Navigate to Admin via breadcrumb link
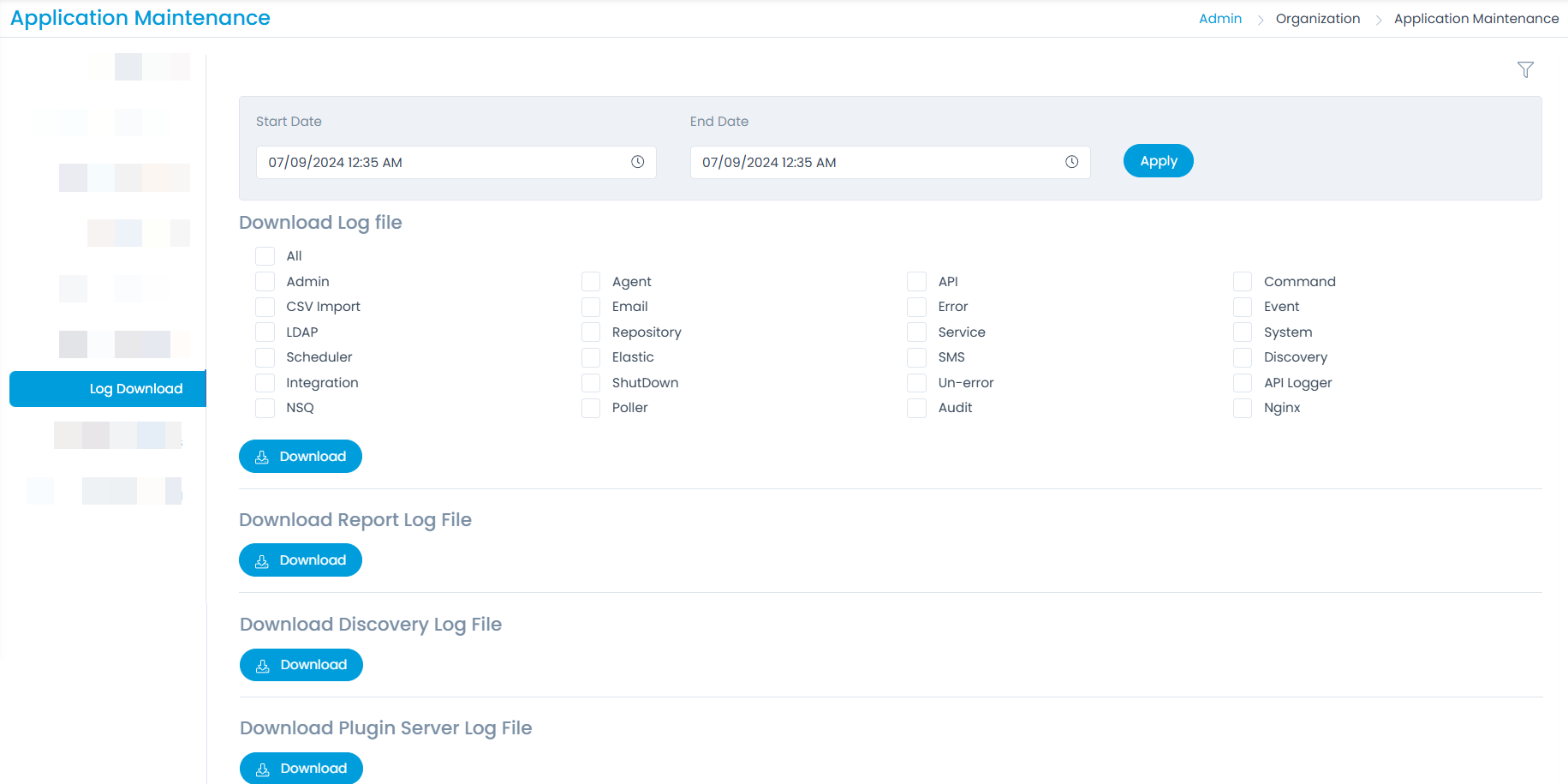The height and width of the screenshot is (784, 1568). [1219, 18]
